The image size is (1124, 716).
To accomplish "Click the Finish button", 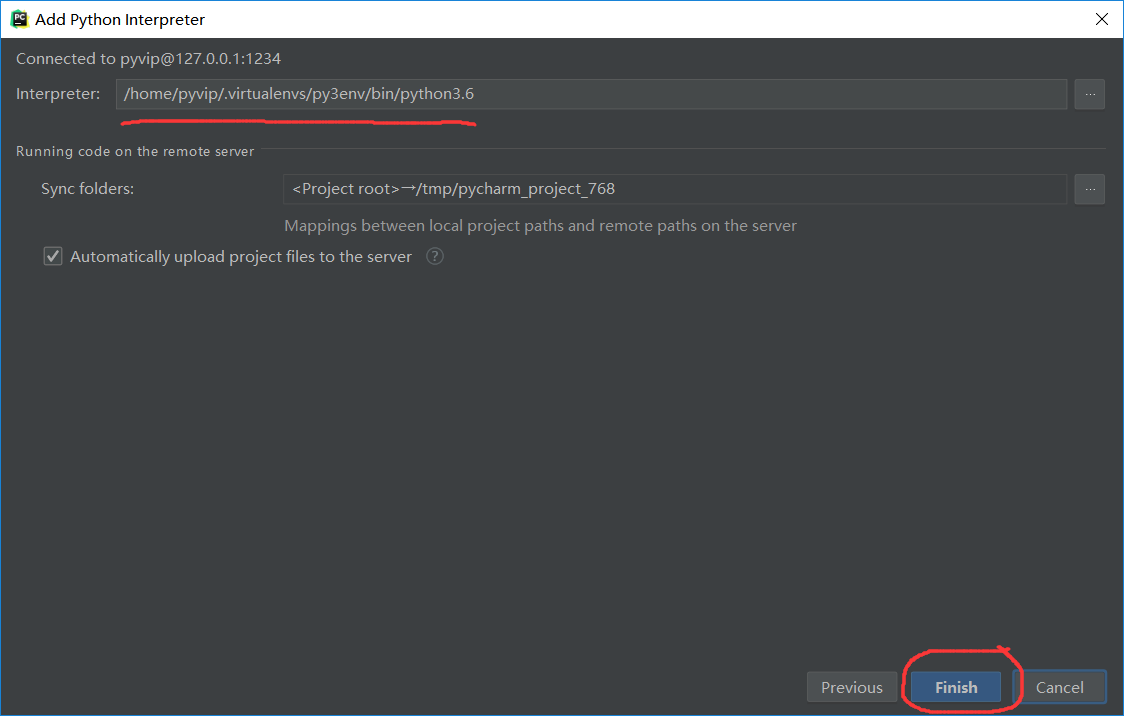I will (x=956, y=687).
